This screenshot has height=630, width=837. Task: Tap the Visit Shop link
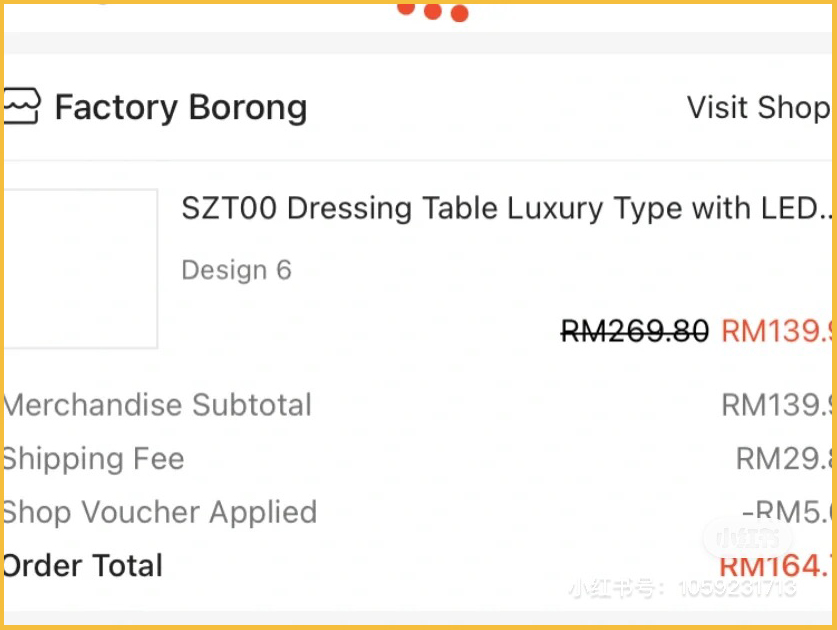(757, 107)
